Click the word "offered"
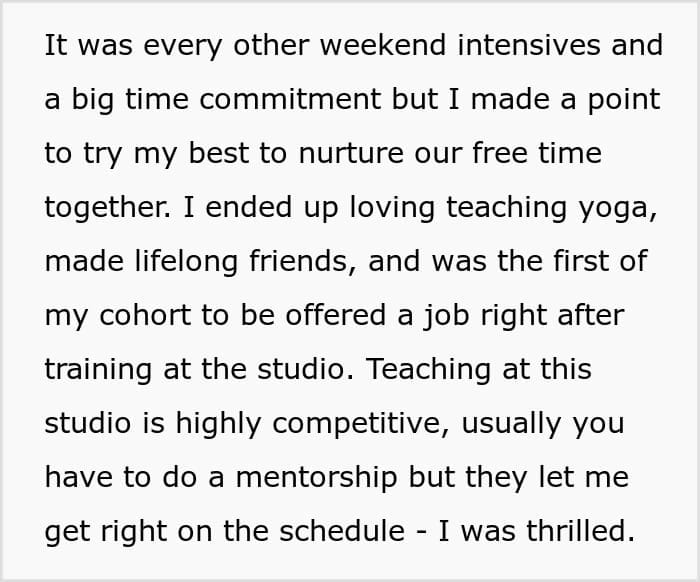700x582 pixels. [336, 315]
